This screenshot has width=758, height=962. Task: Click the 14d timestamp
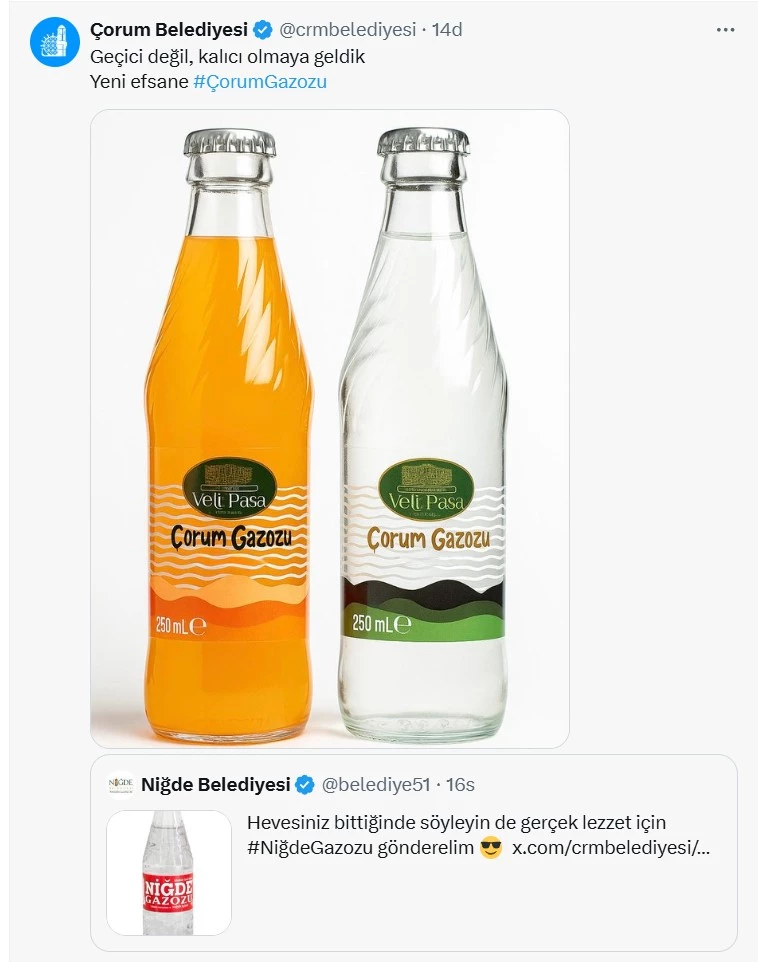(447, 29)
